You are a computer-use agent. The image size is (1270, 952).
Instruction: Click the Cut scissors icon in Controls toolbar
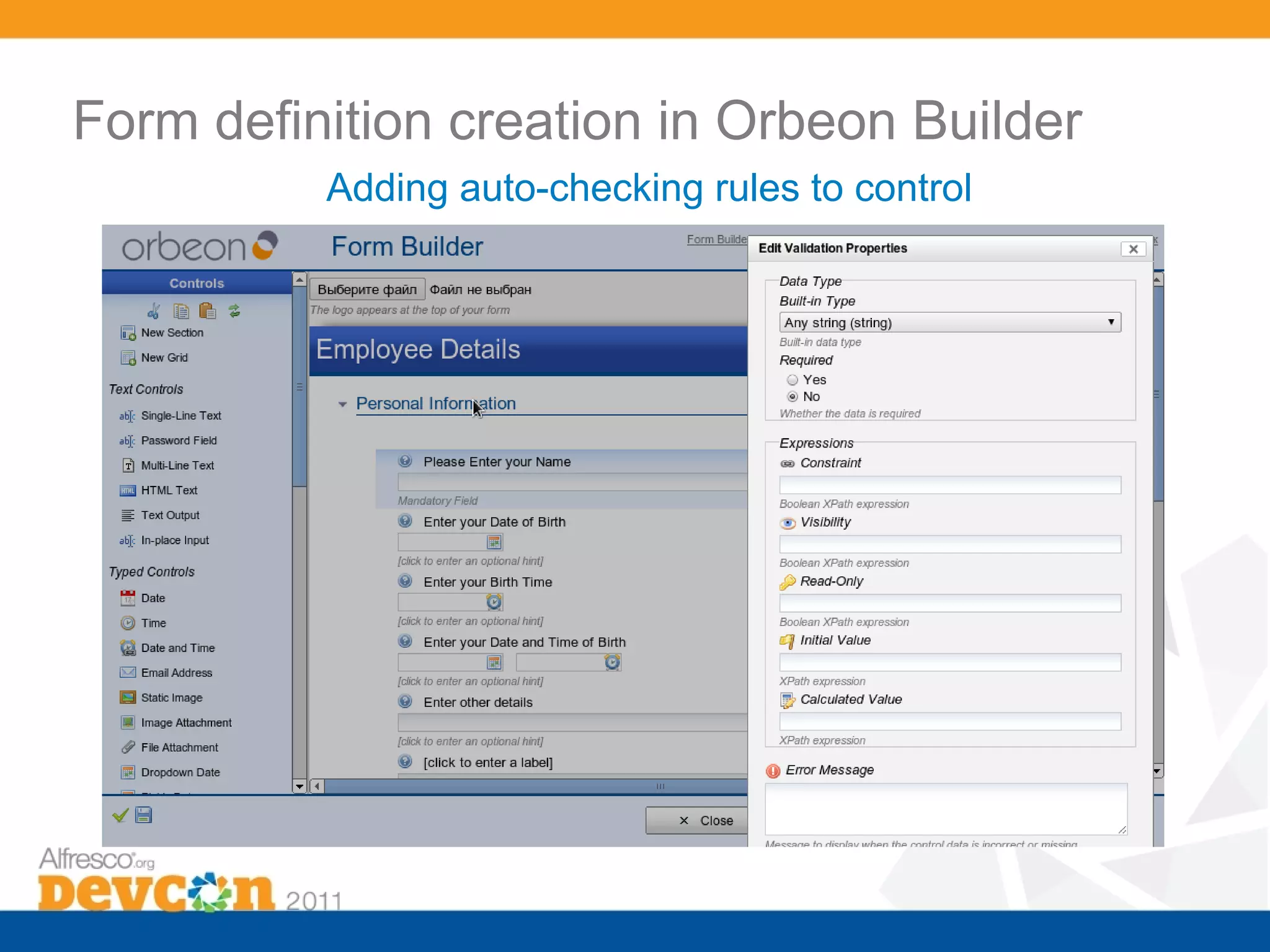coord(154,311)
